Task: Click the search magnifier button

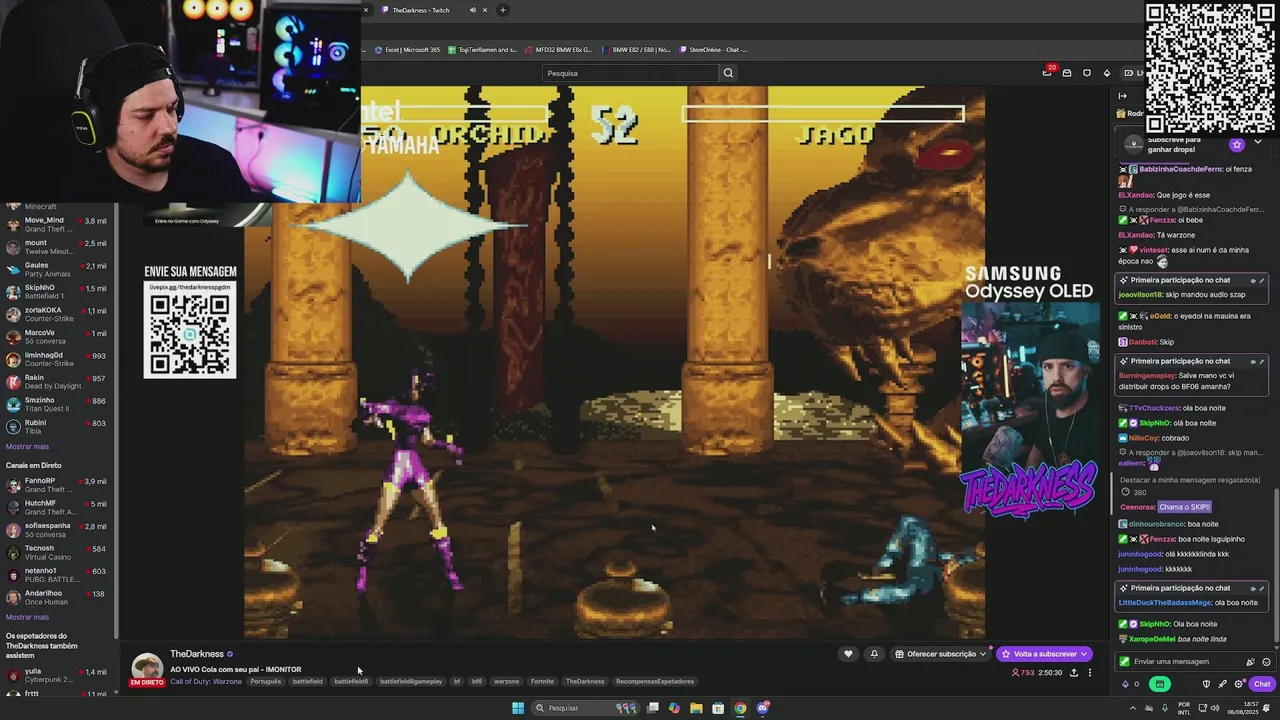Action: pos(728,73)
